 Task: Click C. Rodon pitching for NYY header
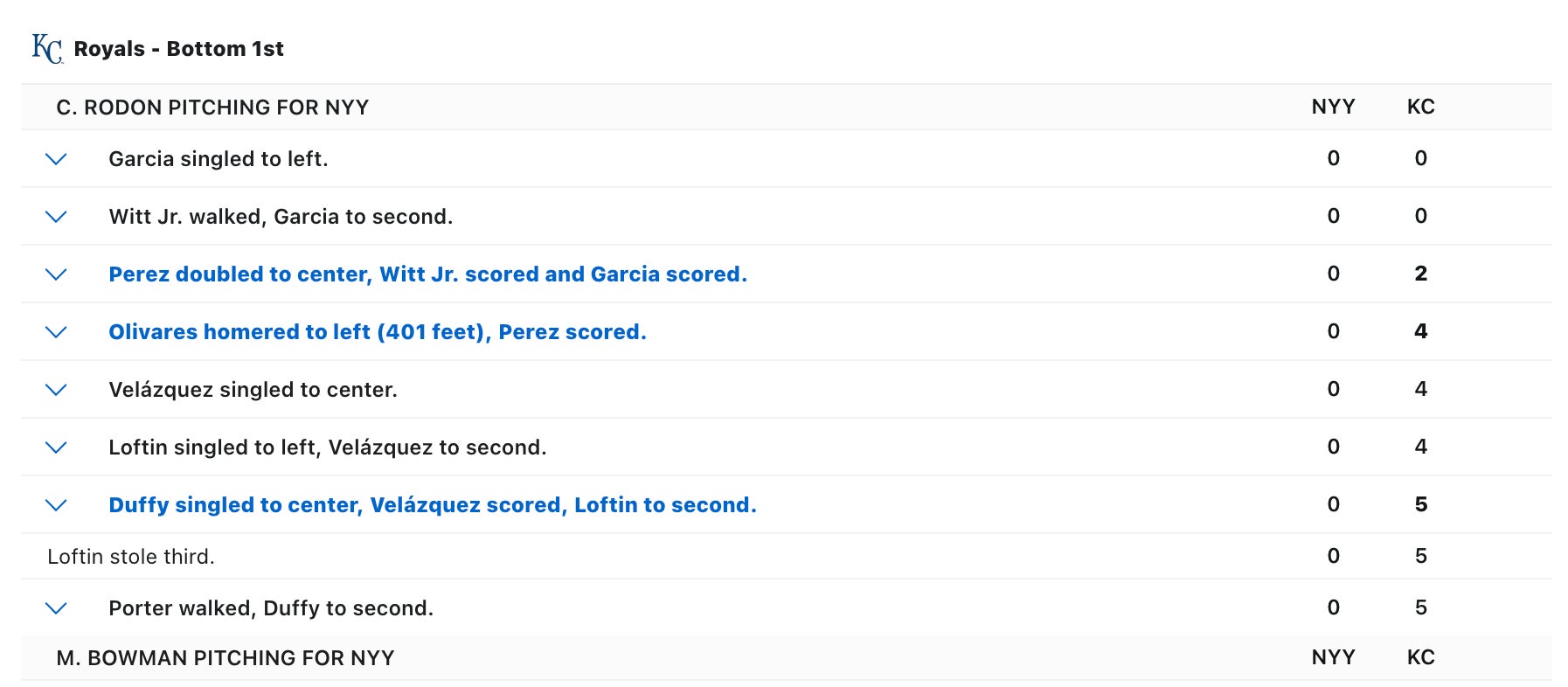point(212,108)
